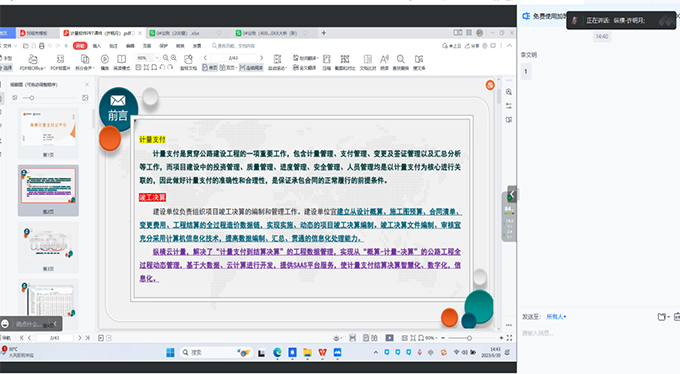Viewport: 680px width, 374px height.
Task: Toggle single page layout in status bar
Action: (366, 338)
